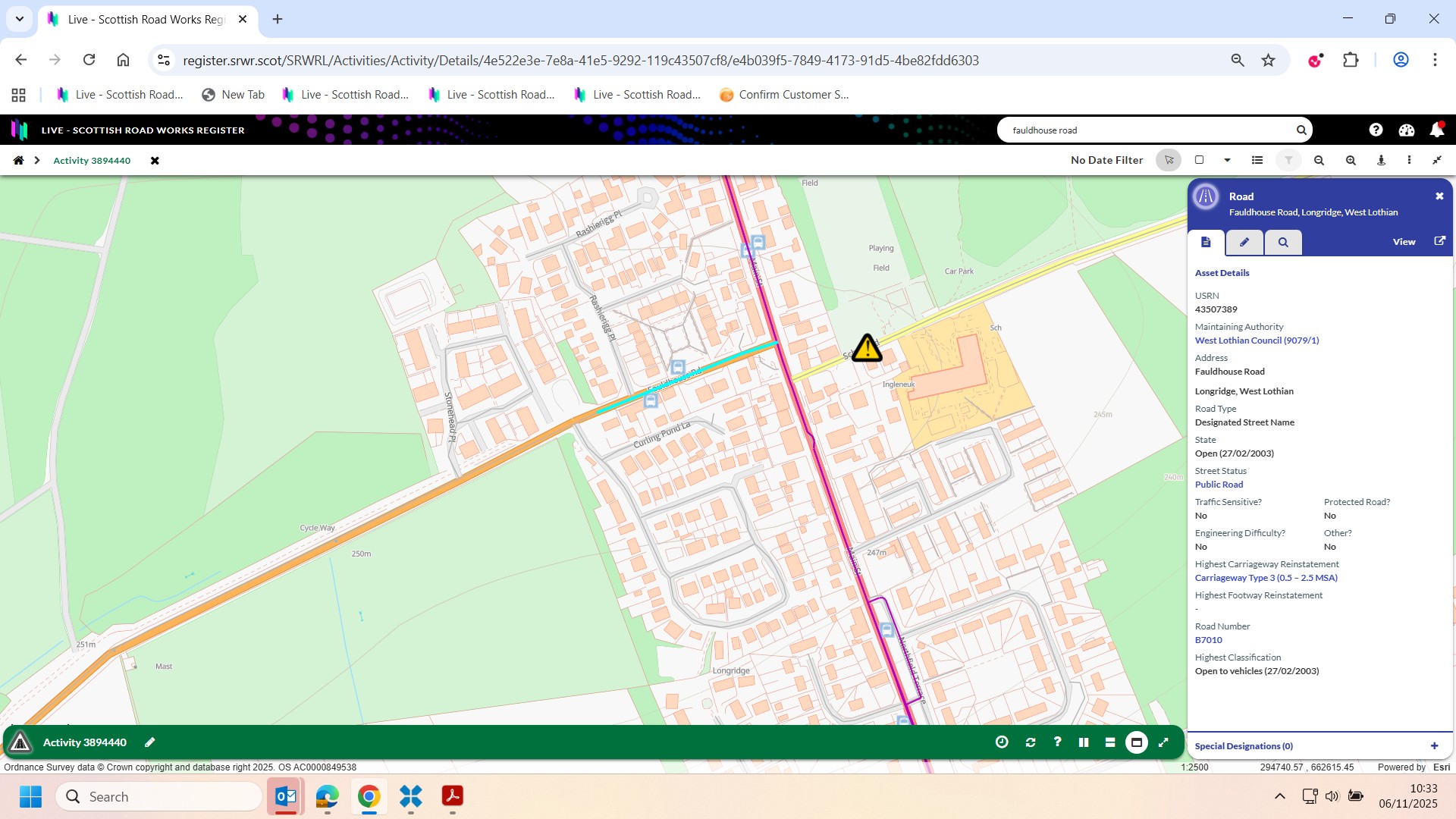Open activity bar help question mark
Screen dimensions: 1456x819
[x=1057, y=742]
